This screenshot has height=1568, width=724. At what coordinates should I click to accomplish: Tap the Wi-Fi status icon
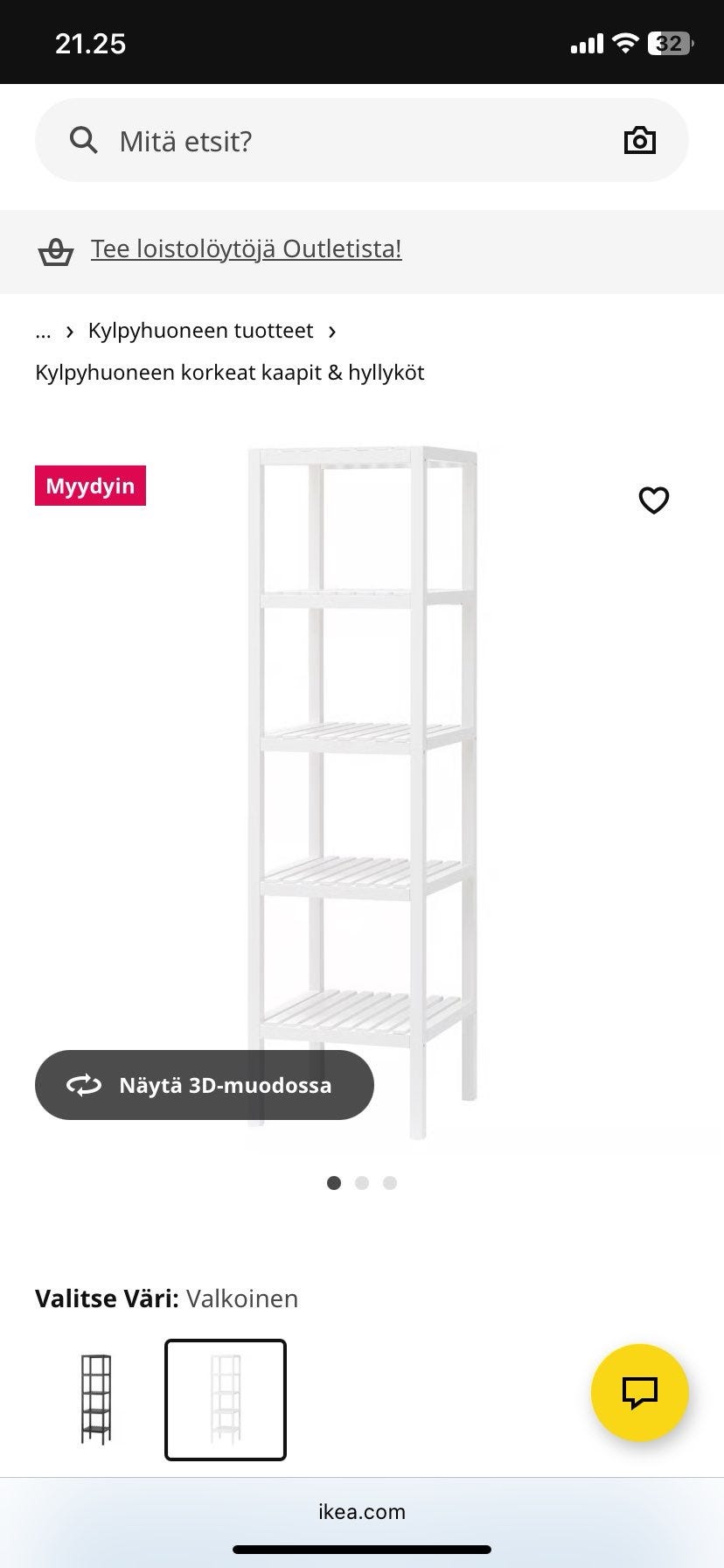[625, 43]
